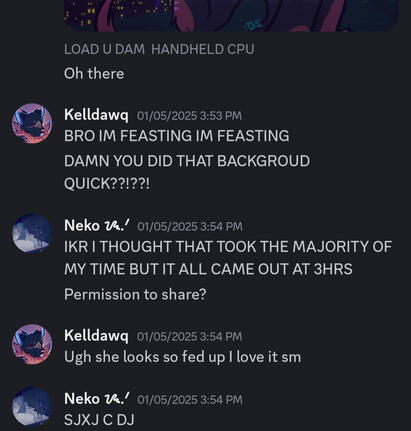Image resolution: width=411 pixels, height=431 pixels.
Task: Select the Ugh she looks so fed up message
Action: click(x=183, y=357)
